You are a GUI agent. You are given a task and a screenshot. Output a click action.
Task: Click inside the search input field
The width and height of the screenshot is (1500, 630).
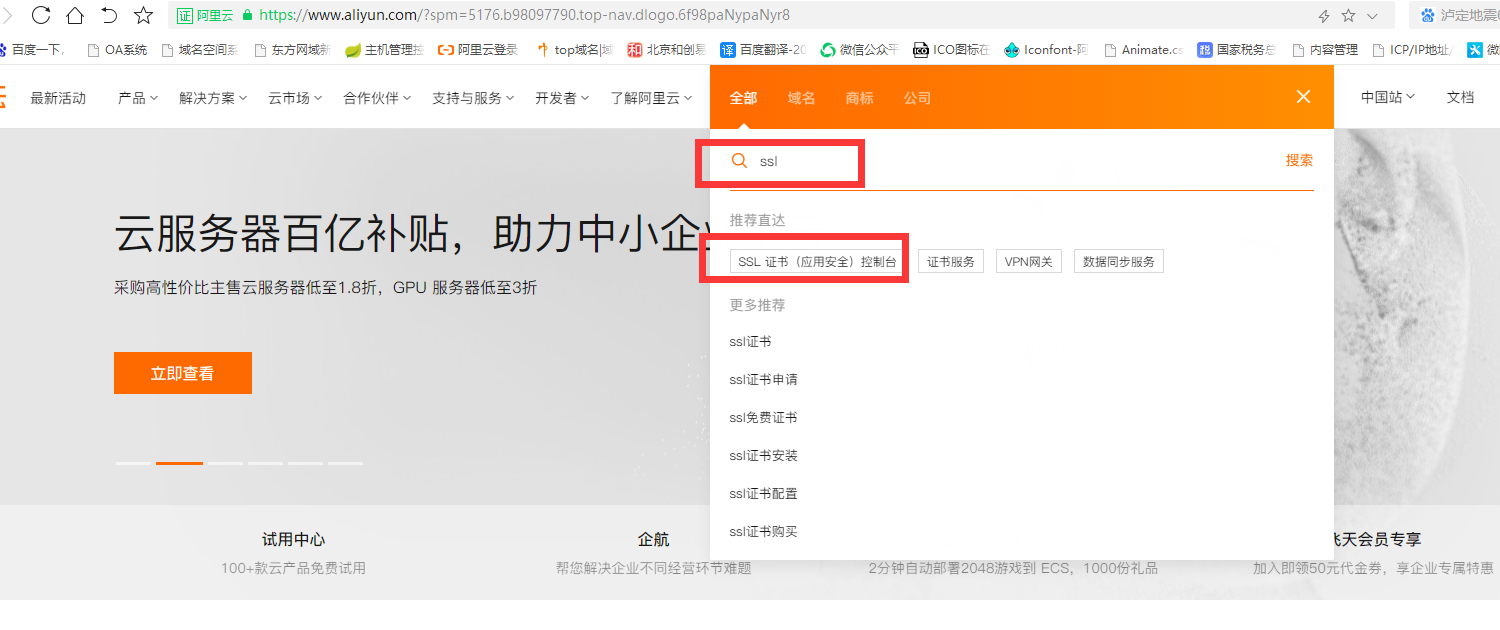800,160
